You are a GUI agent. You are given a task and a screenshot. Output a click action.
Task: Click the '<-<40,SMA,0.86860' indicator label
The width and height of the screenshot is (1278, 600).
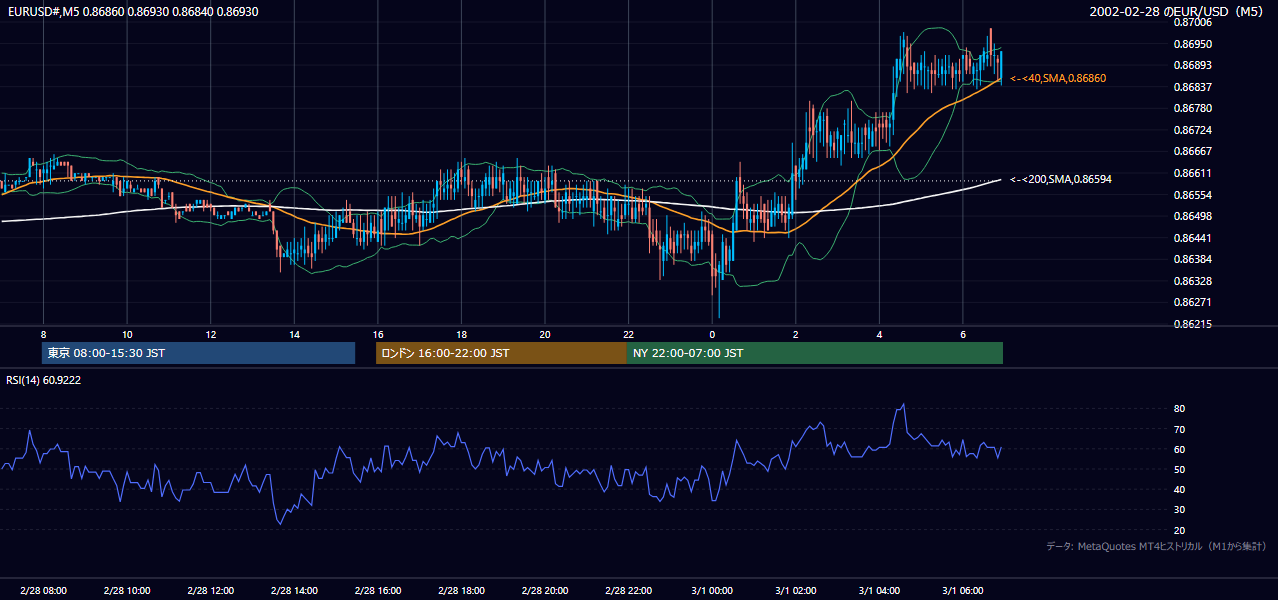pos(1058,78)
